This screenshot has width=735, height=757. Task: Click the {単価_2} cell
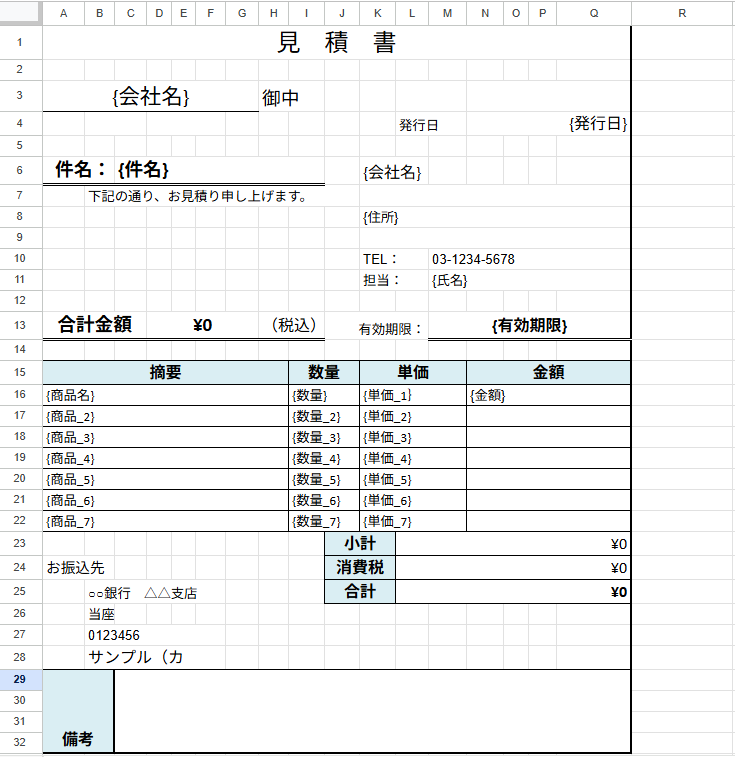click(413, 416)
